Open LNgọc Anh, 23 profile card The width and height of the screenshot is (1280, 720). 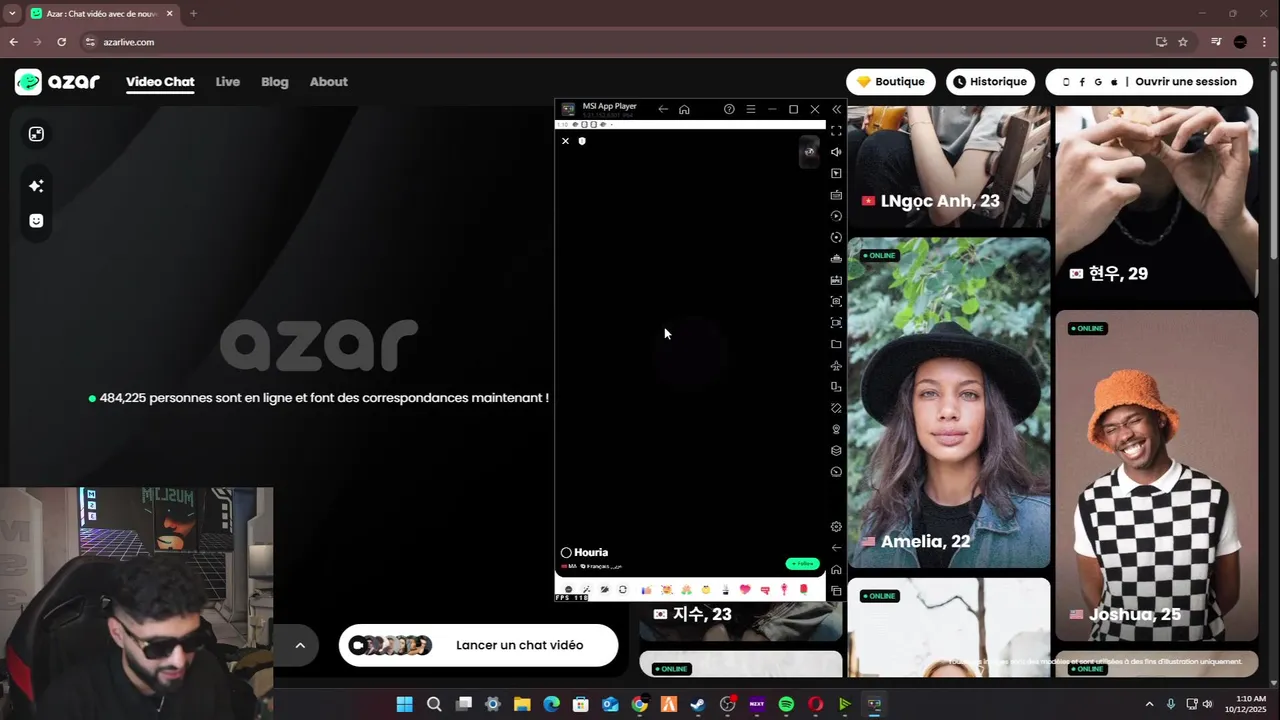[x=949, y=167]
